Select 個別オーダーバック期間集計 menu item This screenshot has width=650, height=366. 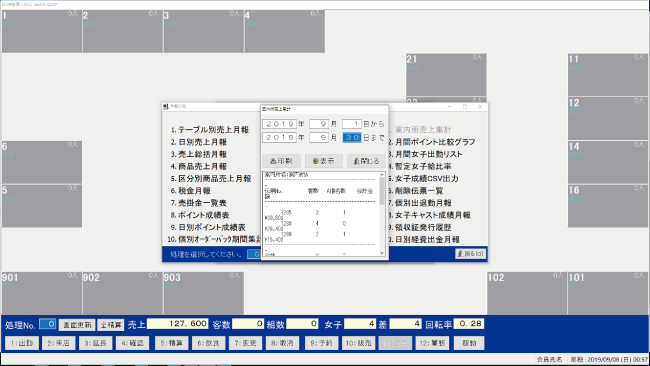tap(214, 240)
